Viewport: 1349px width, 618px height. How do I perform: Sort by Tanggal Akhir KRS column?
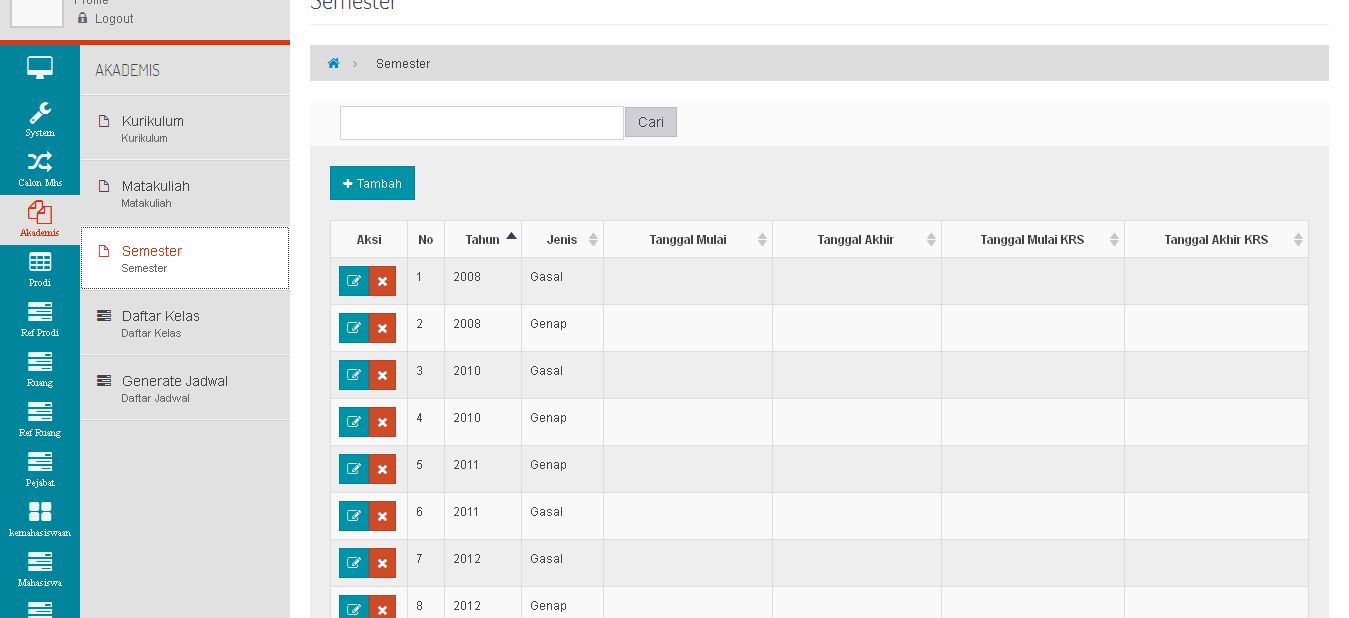coord(1216,240)
